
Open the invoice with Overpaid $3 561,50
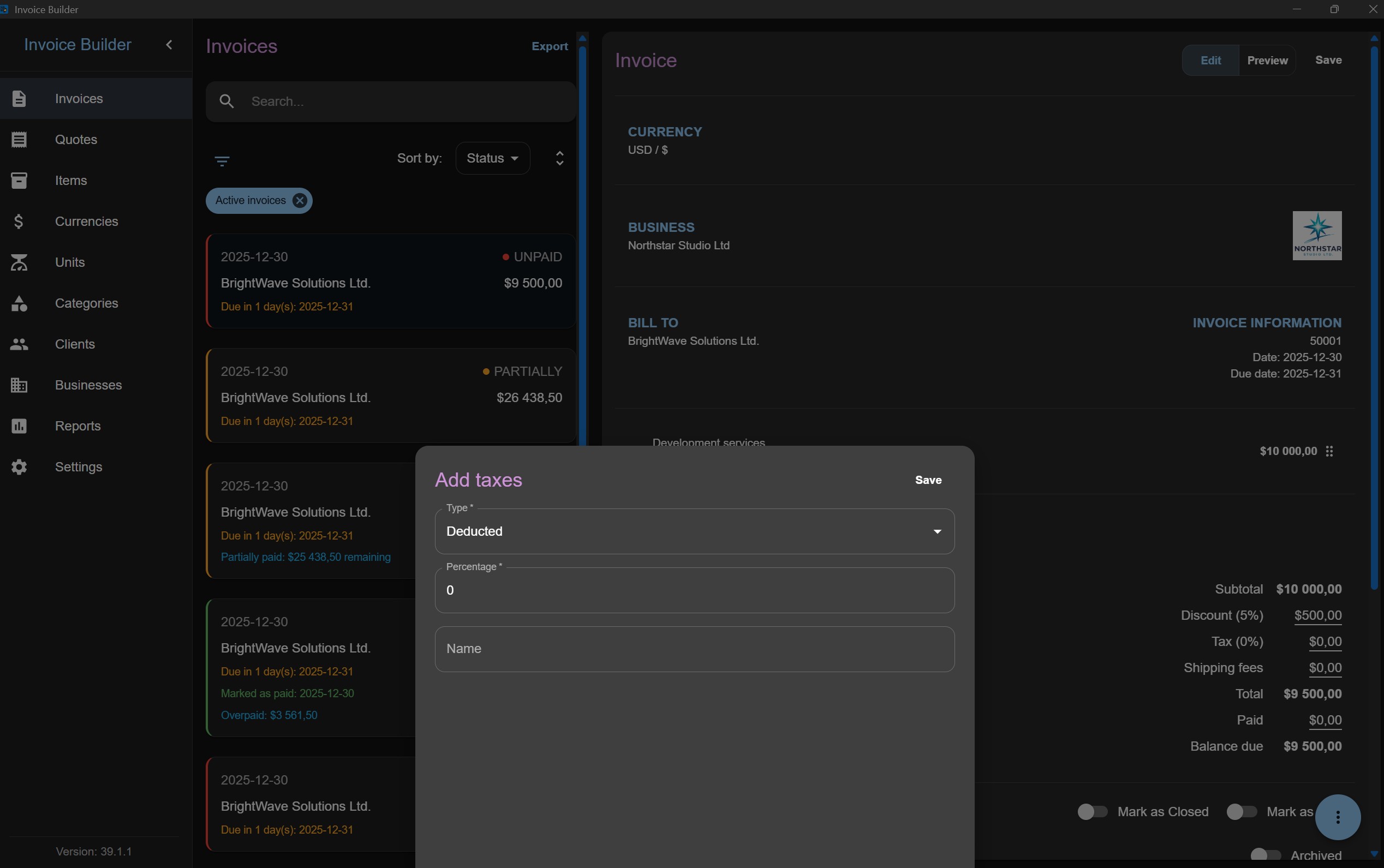pyautogui.click(x=311, y=668)
